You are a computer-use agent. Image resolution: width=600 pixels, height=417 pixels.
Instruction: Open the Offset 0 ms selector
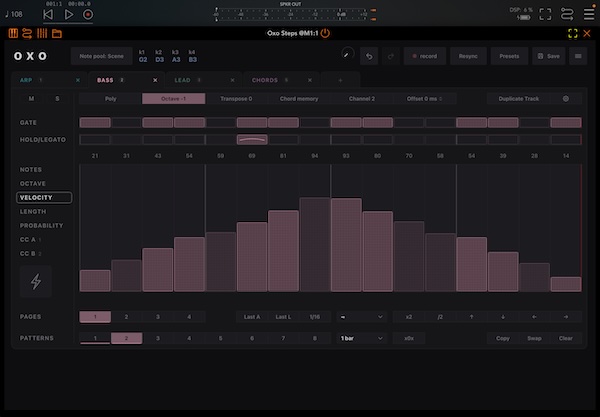tap(424, 99)
